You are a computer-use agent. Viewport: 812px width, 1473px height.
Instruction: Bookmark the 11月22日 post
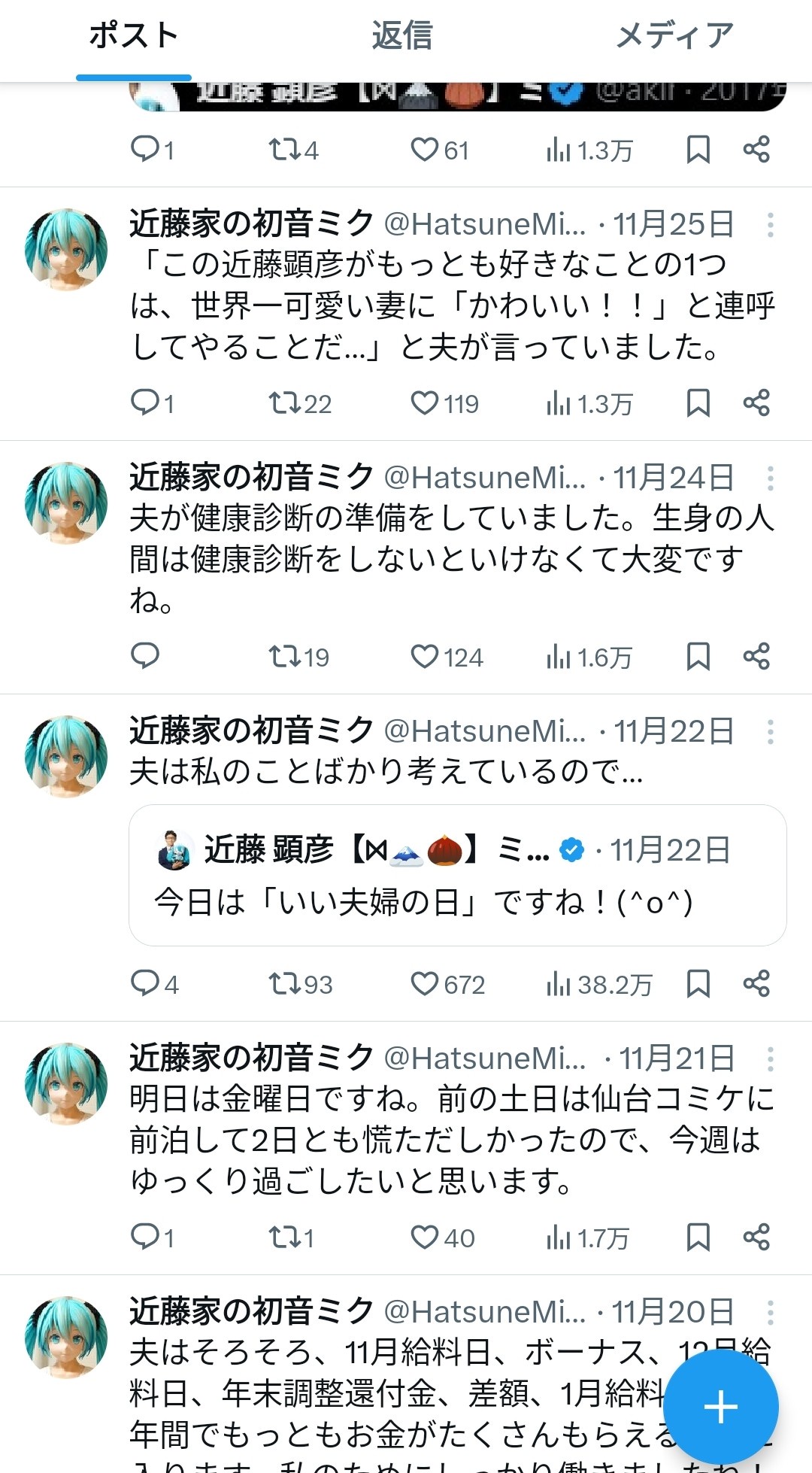coord(698,983)
